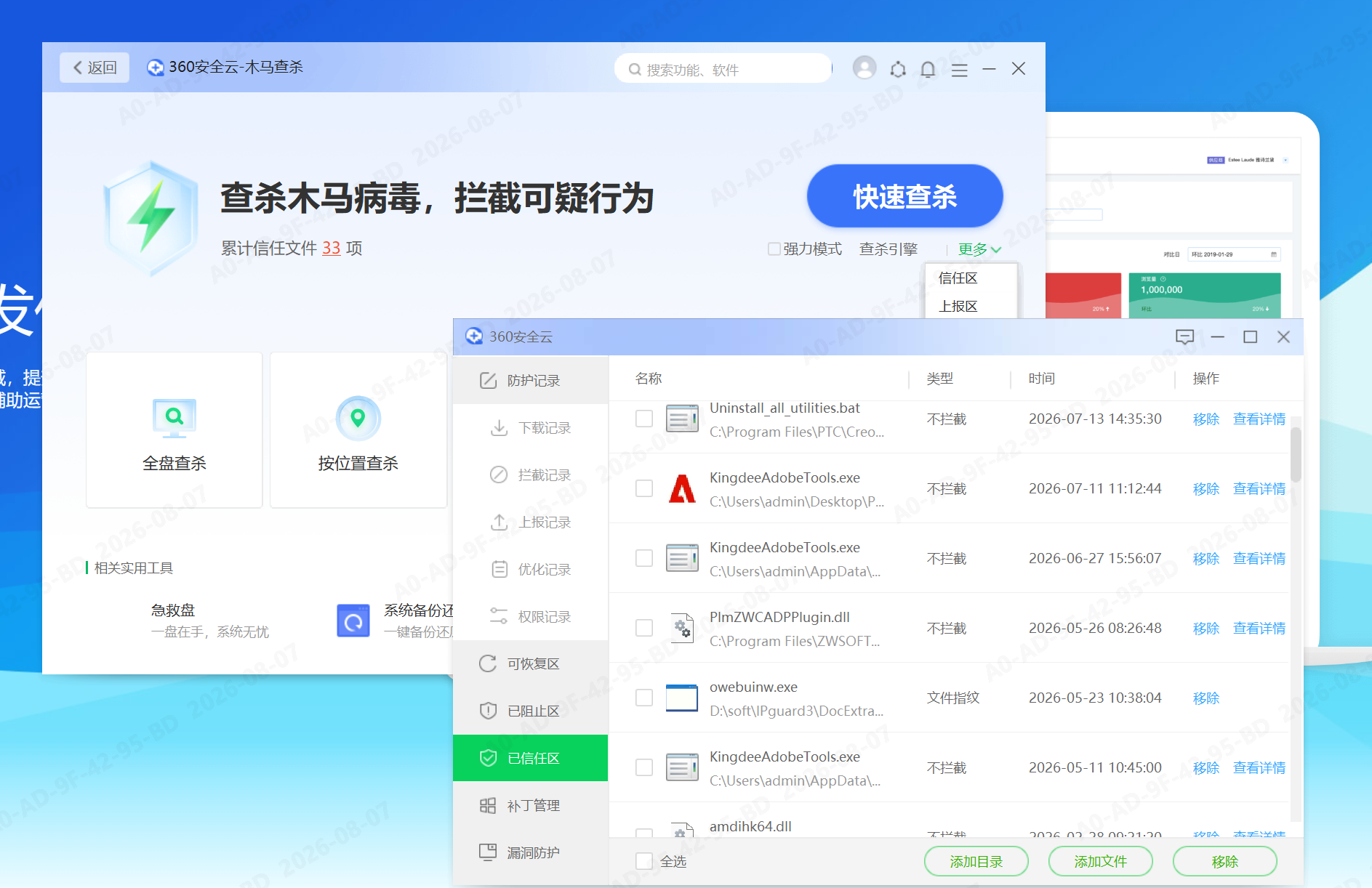Choose 信任区 from the dropdown menu
Viewport: 1372px width, 888px height.
coord(958,278)
